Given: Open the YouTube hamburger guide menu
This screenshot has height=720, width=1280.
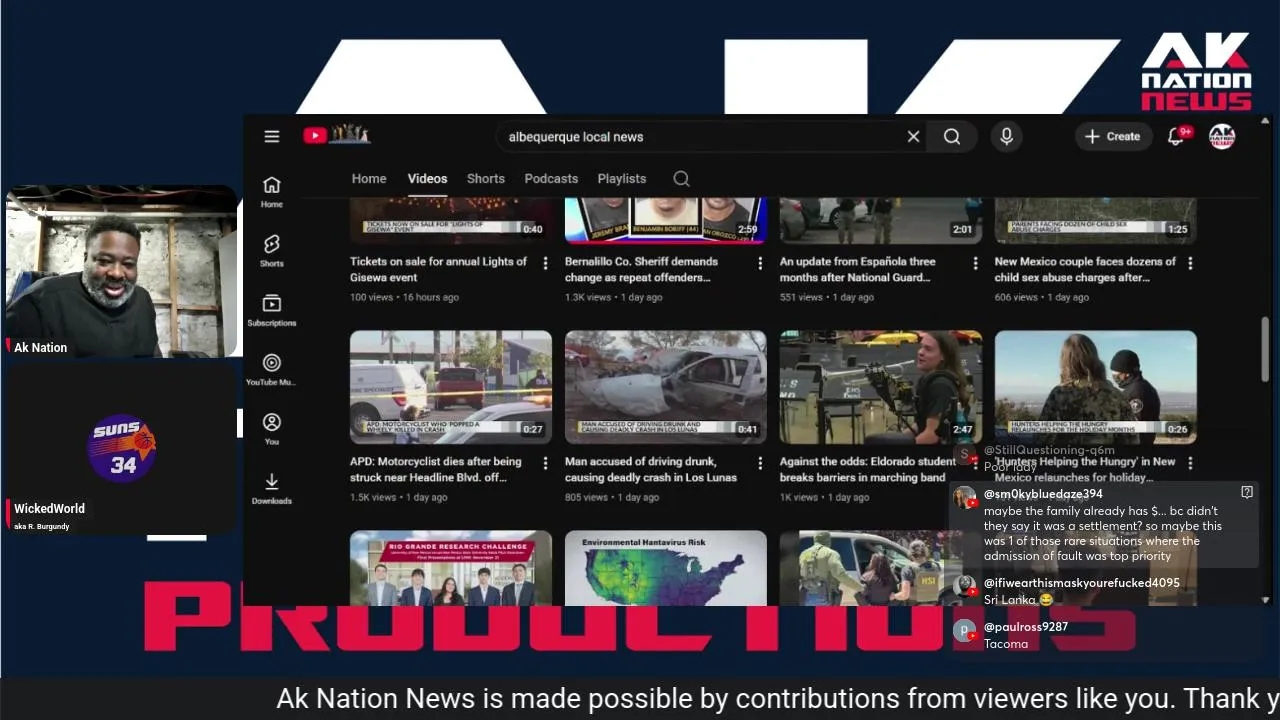Looking at the screenshot, I should (x=272, y=137).
